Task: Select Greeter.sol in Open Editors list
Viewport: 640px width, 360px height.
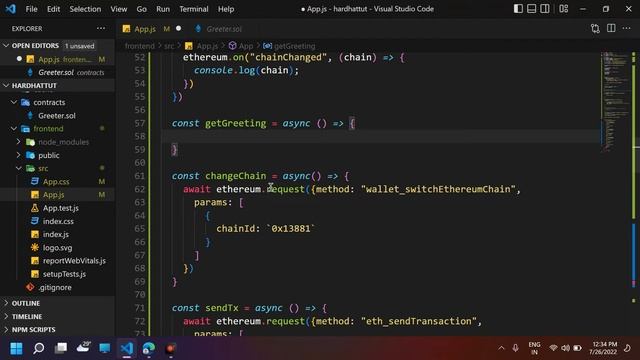Action: [57, 72]
